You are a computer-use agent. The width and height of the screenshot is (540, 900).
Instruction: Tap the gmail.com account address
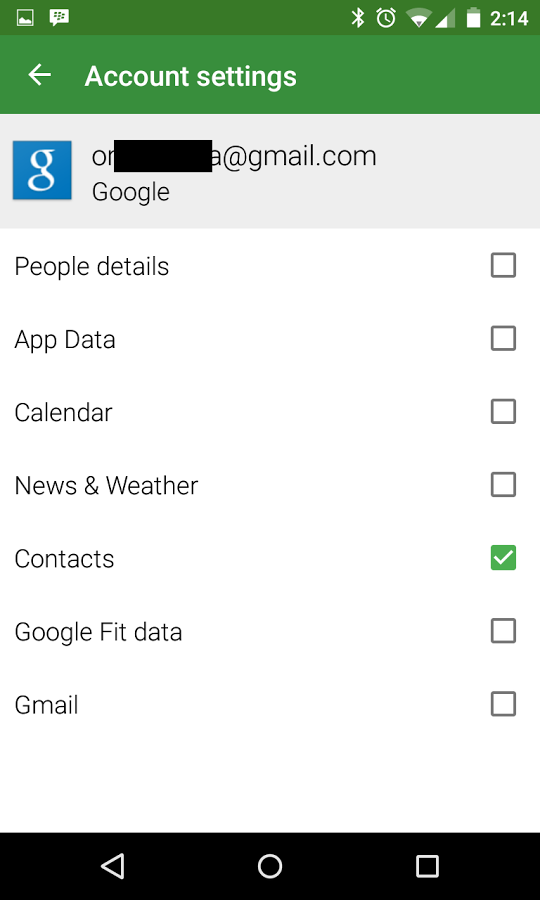(234, 156)
